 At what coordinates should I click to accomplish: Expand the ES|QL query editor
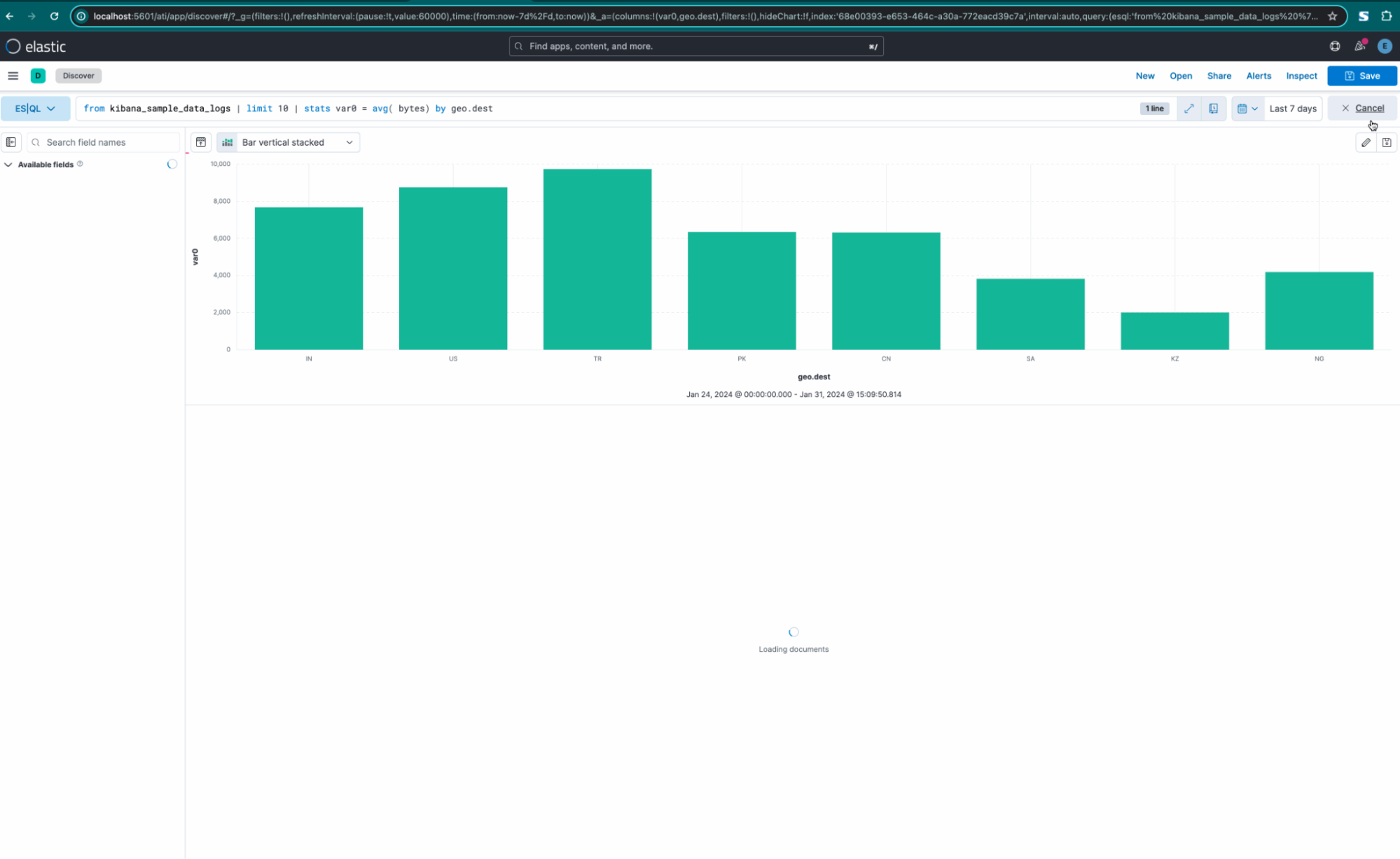click(x=1188, y=109)
